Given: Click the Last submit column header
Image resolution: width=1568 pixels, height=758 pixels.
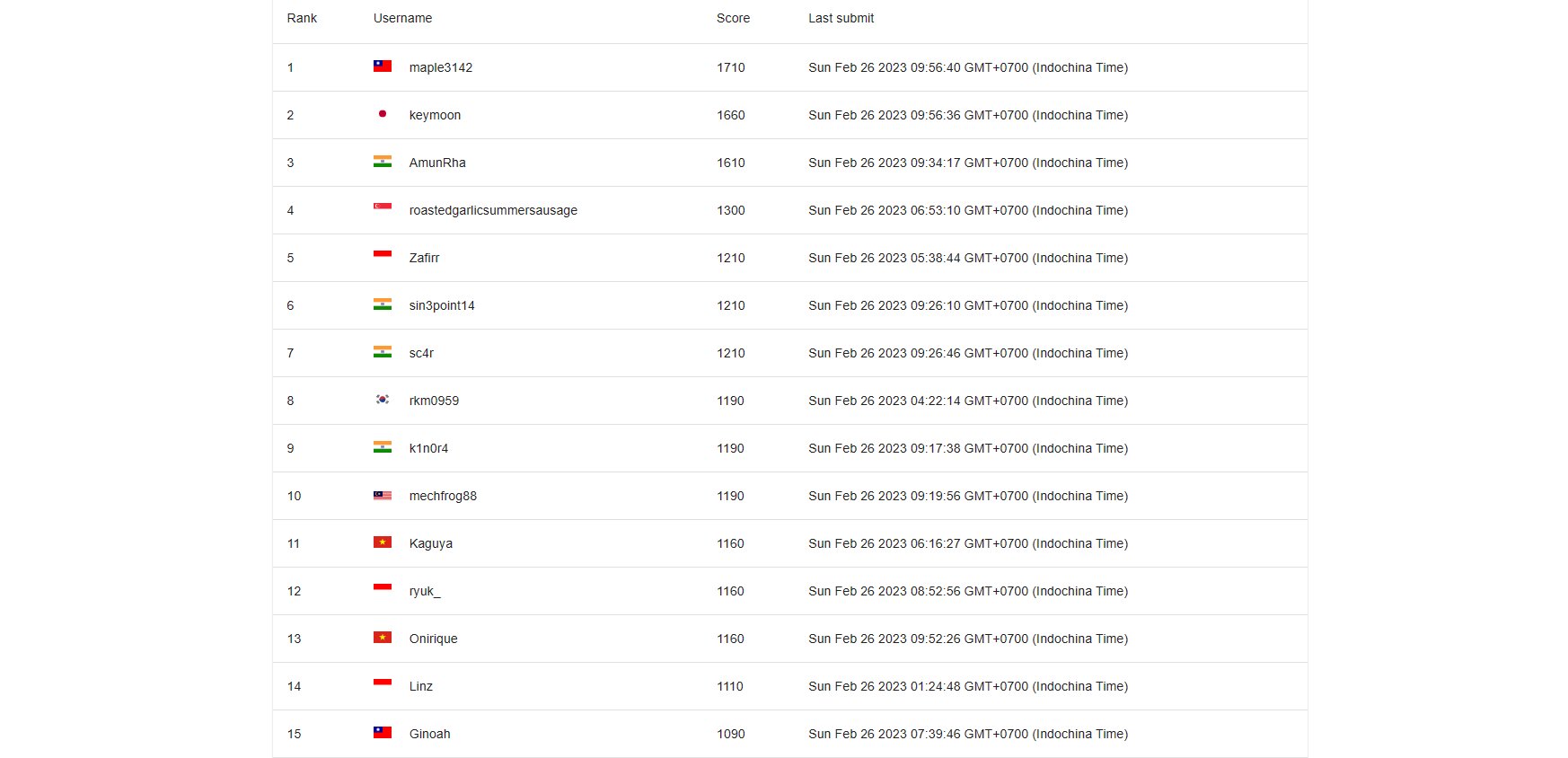Looking at the screenshot, I should click(x=841, y=18).
